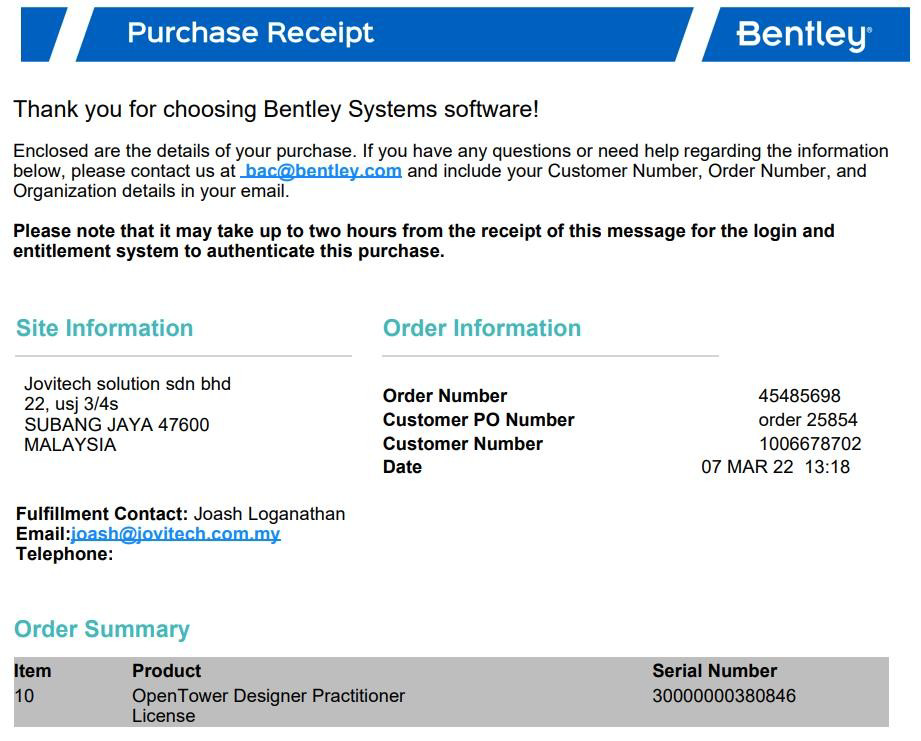Screen dimensions: 921x741
Task: Select the Order Information heading
Action: tap(481, 328)
